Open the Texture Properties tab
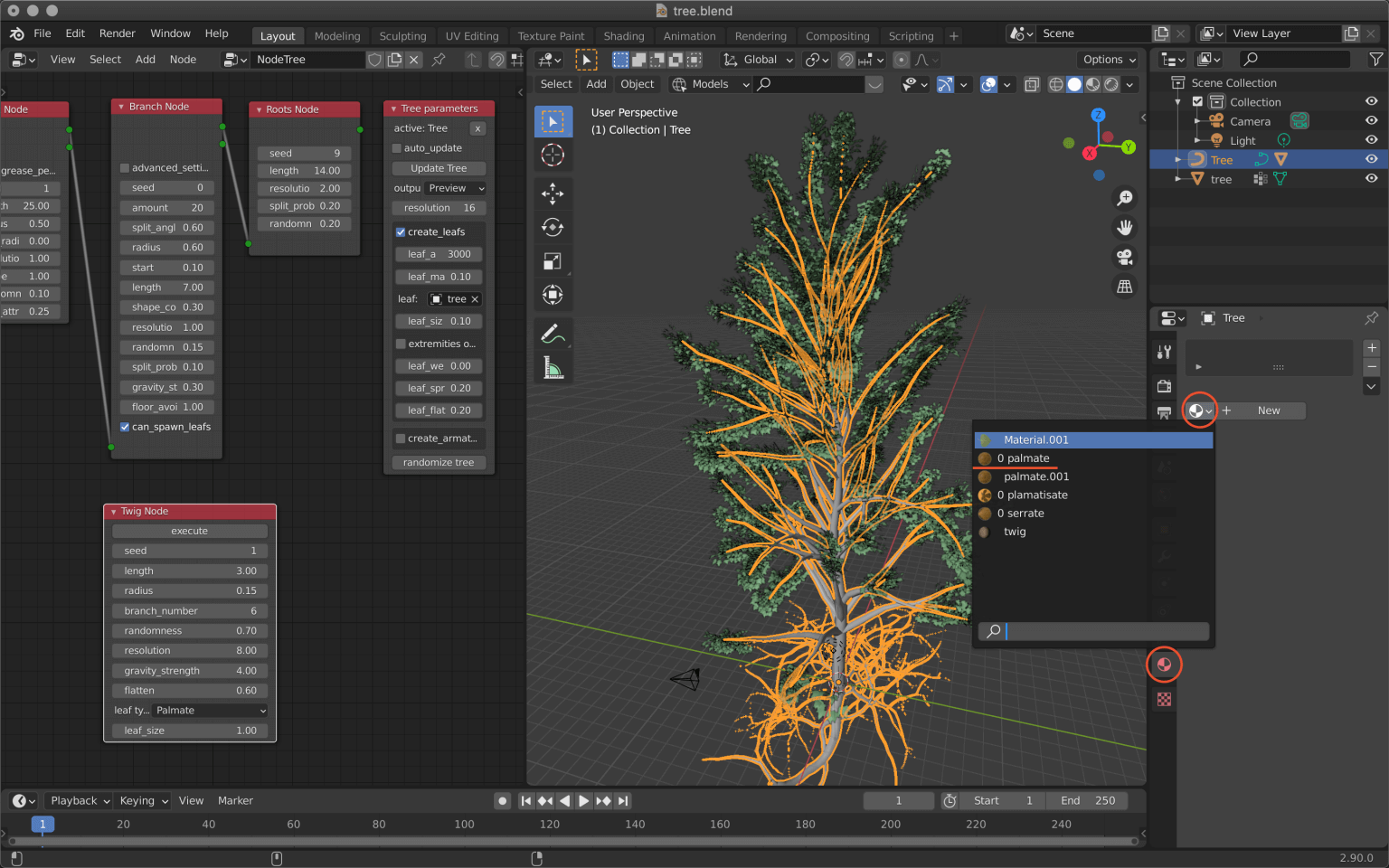This screenshot has height=868, width=1389. [x=1164, y=699]
